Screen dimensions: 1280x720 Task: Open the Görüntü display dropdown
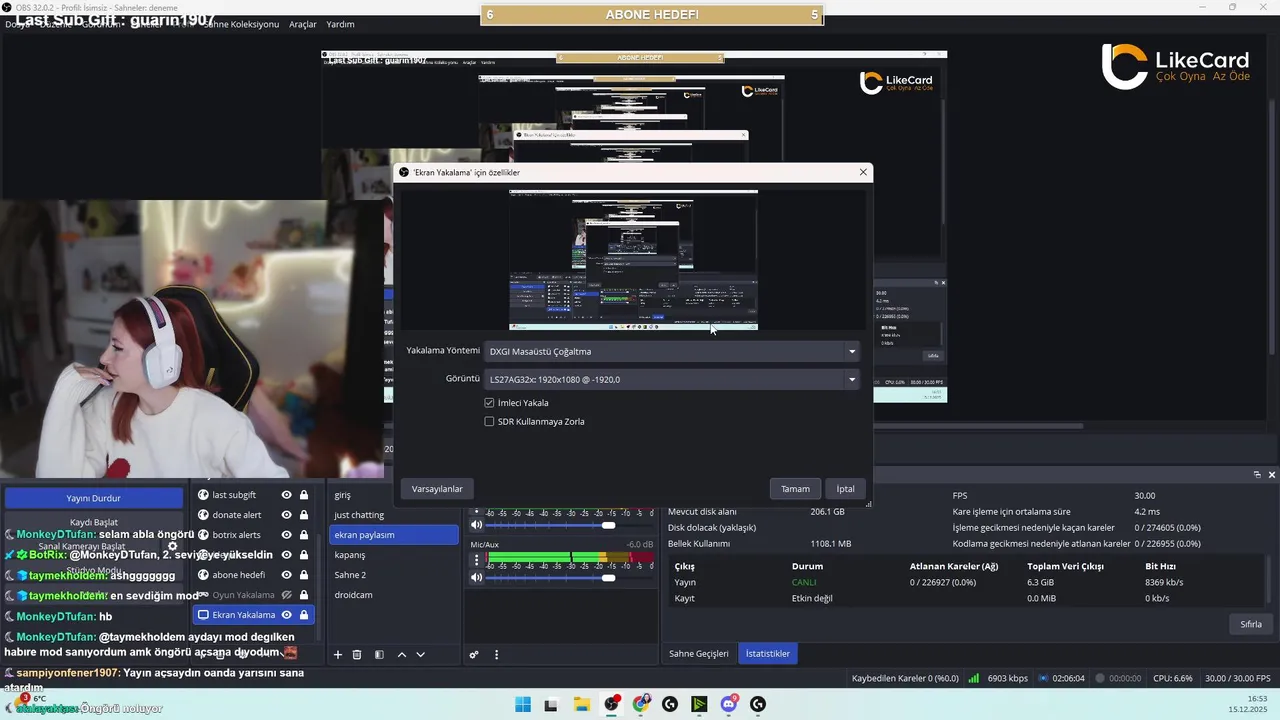coord(672,379)
